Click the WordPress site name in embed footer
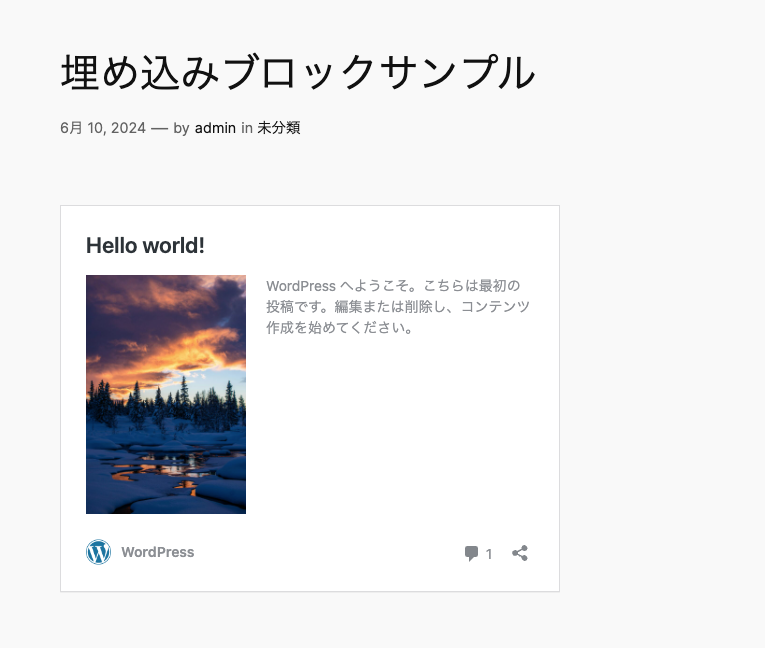The height and width of the screenshot is (648, 765). tap(158, 552)
